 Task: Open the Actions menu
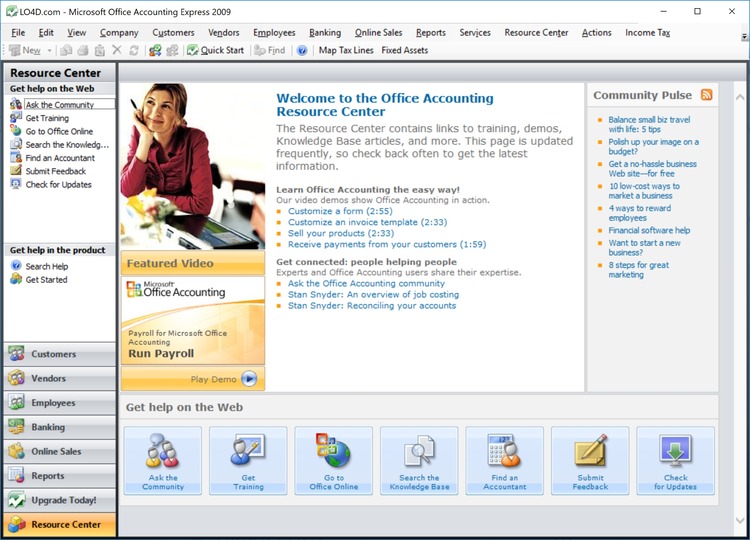pyautogui.click(x=596, y=33)
